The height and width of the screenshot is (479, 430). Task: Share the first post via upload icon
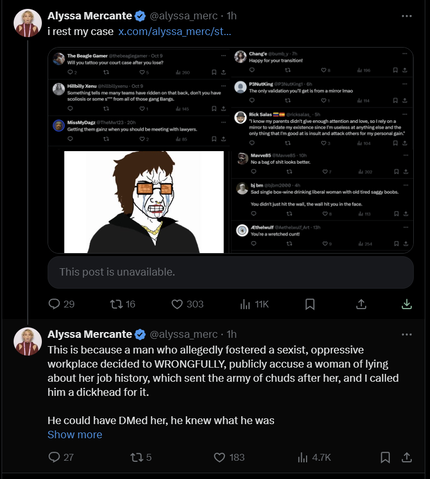coord(361,304)
